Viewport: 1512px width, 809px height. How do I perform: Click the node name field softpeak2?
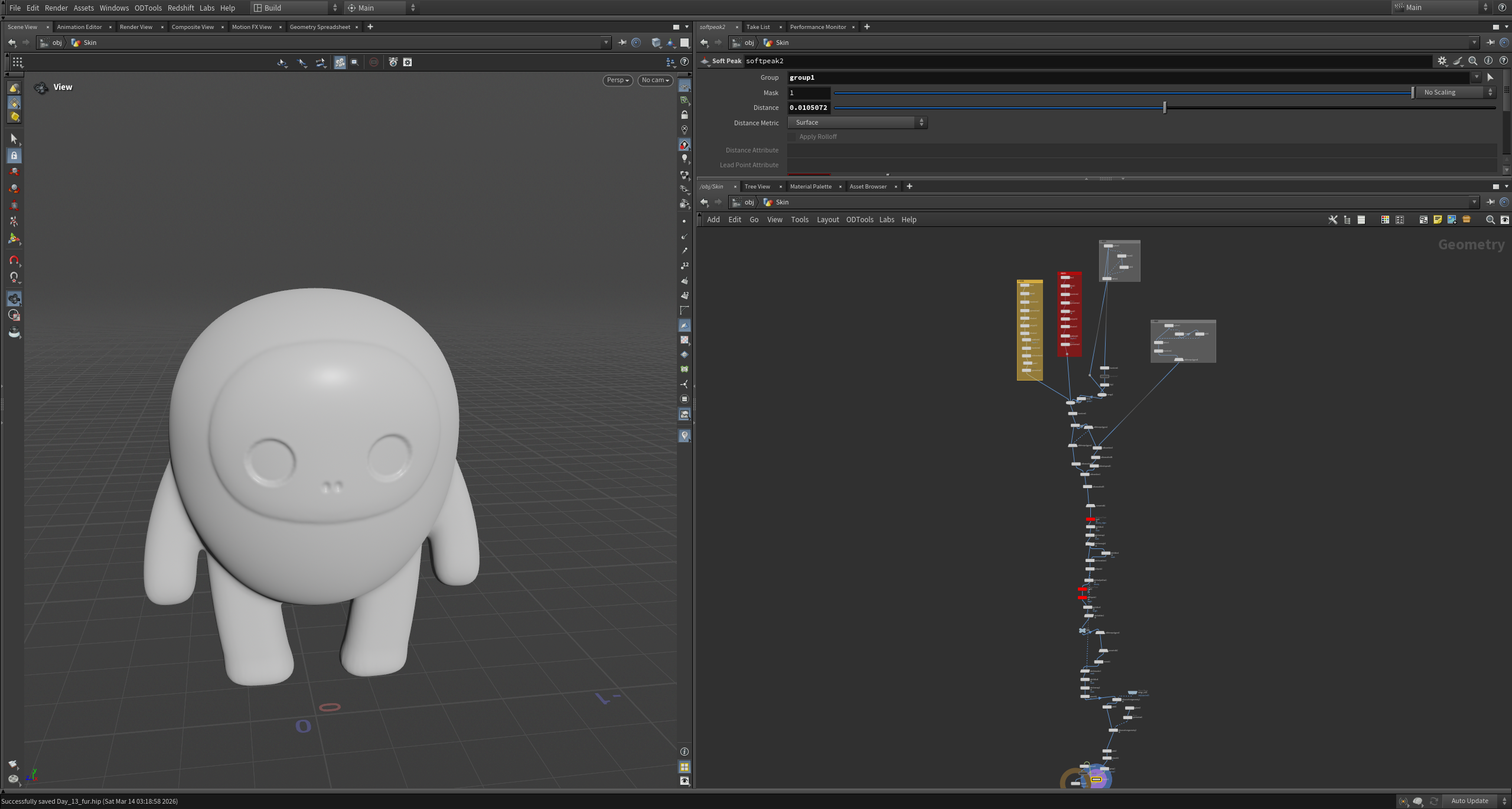click(x=1087, y=61)
